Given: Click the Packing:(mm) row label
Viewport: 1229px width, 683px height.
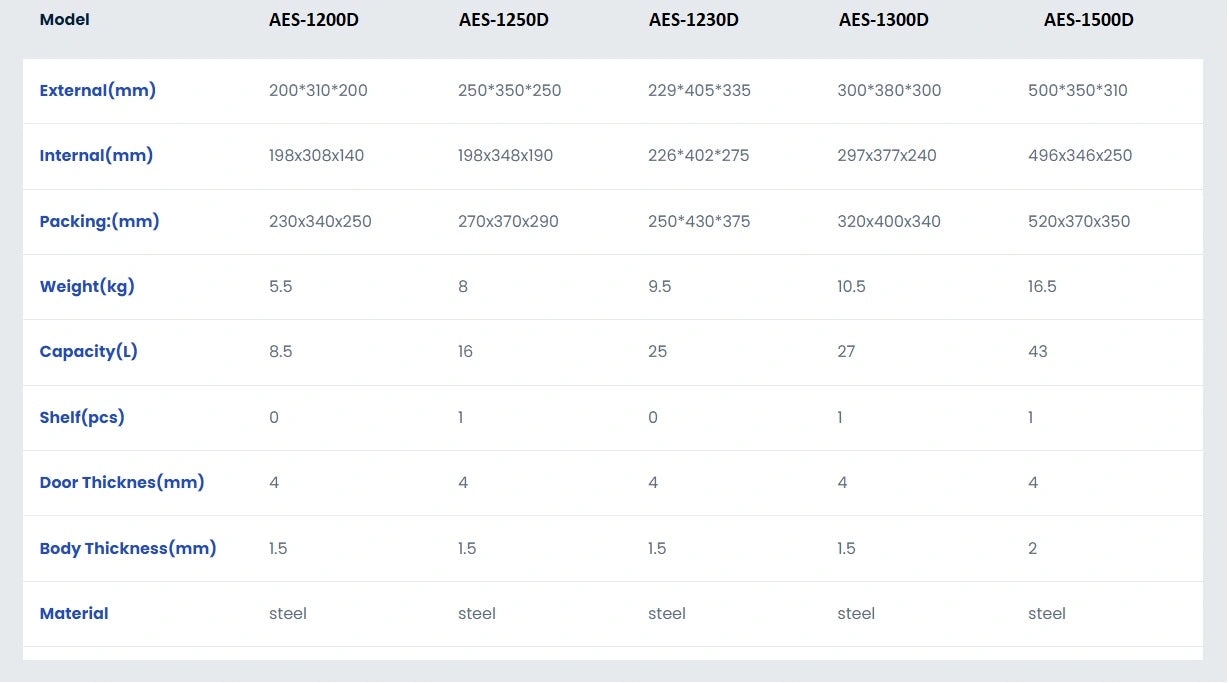Looking at the screenshot, I should [x=99, y=222].
